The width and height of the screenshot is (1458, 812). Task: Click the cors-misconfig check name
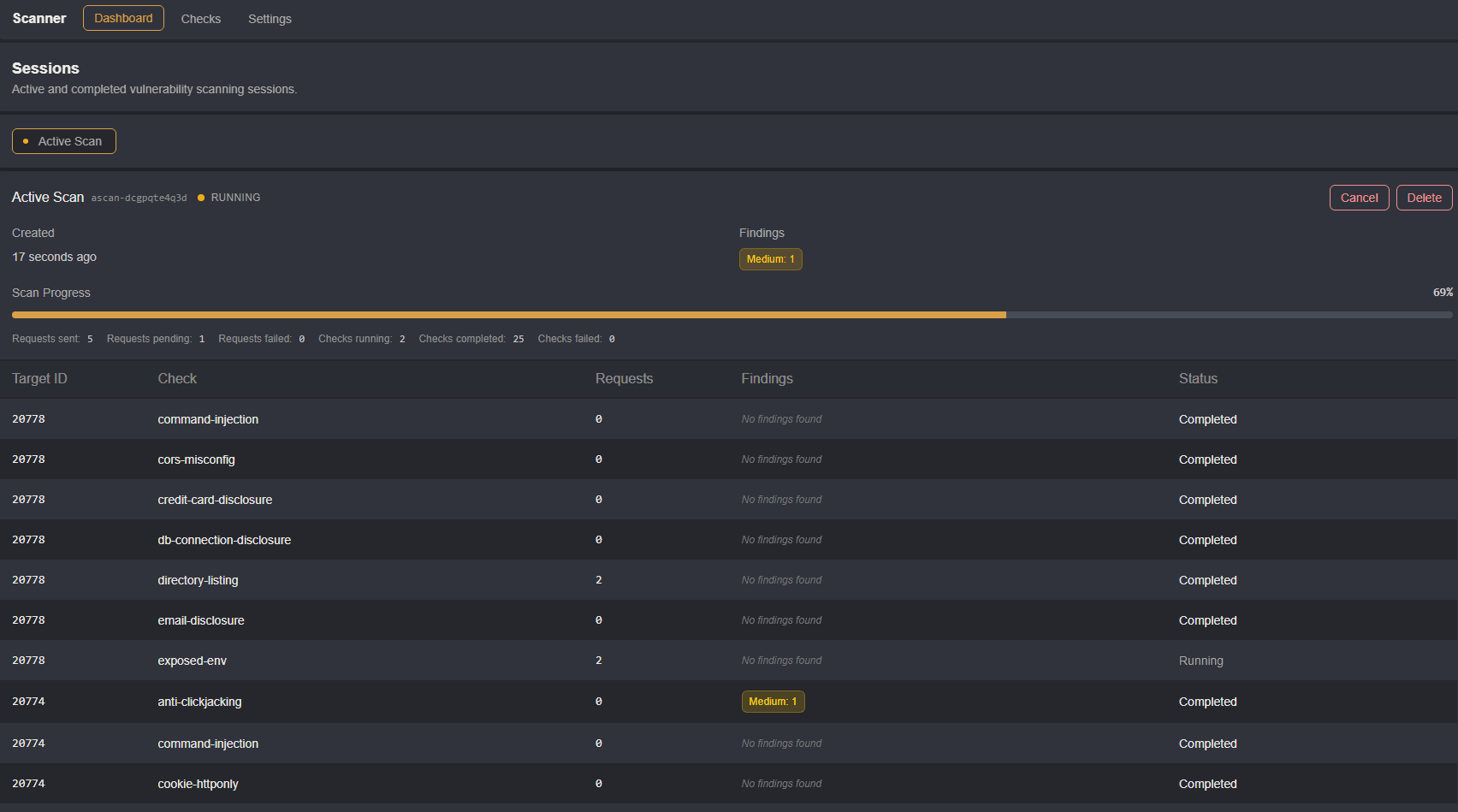pyautogui.click(x=196, y=459)
